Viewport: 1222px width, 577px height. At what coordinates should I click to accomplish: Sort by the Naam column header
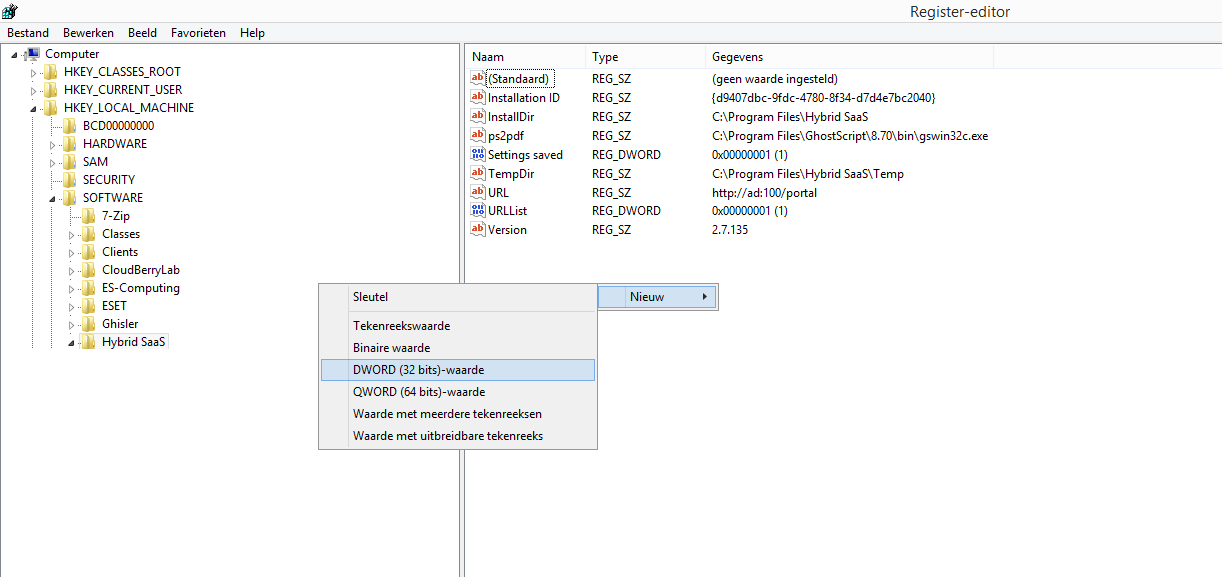pyautogui.click(x=488, y=57)
